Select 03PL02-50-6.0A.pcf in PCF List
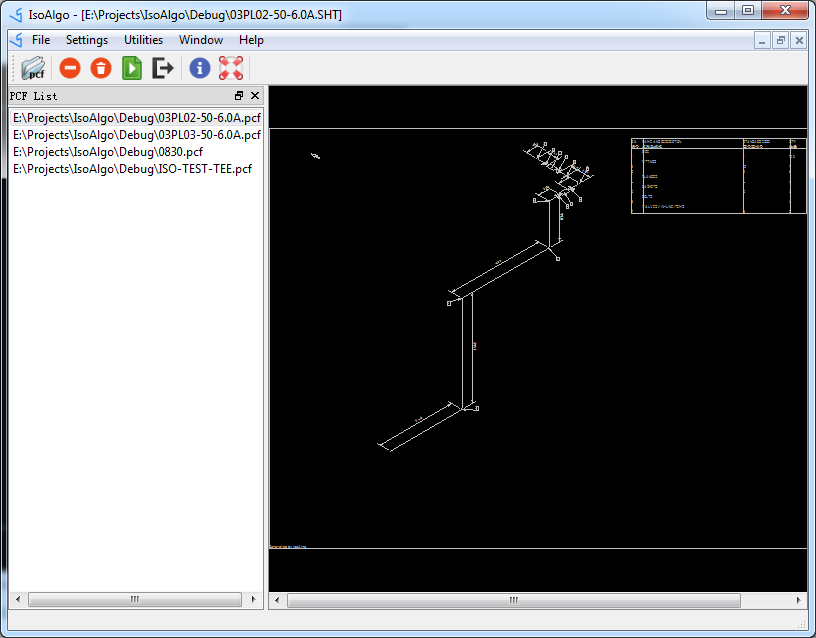This screenshot has width=816, height=638. [136, 118]
